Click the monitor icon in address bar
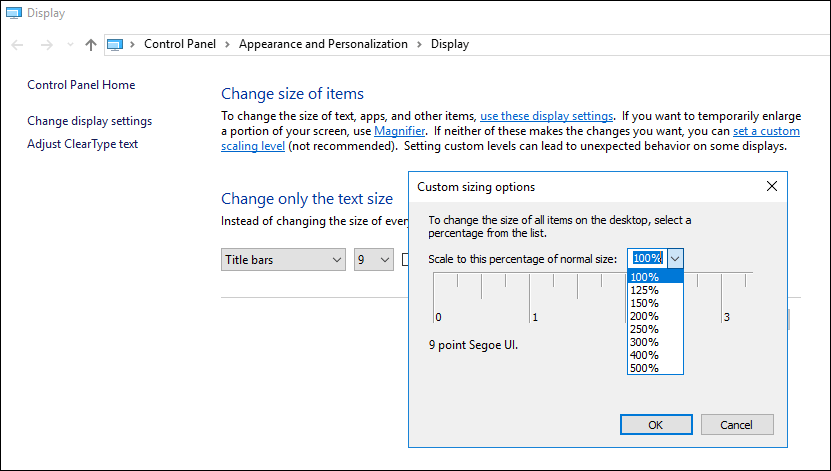 [x=114, y=44]
